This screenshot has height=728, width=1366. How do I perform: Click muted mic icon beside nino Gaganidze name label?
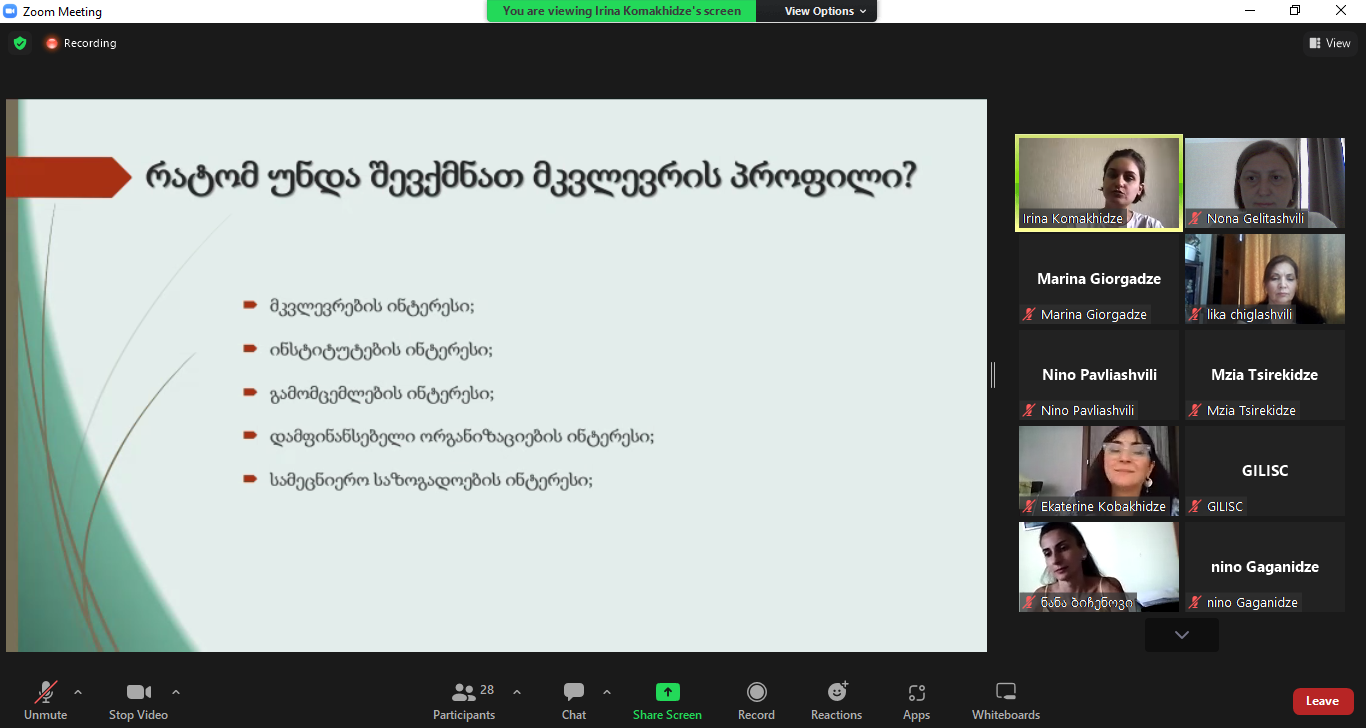[1195, 602]
